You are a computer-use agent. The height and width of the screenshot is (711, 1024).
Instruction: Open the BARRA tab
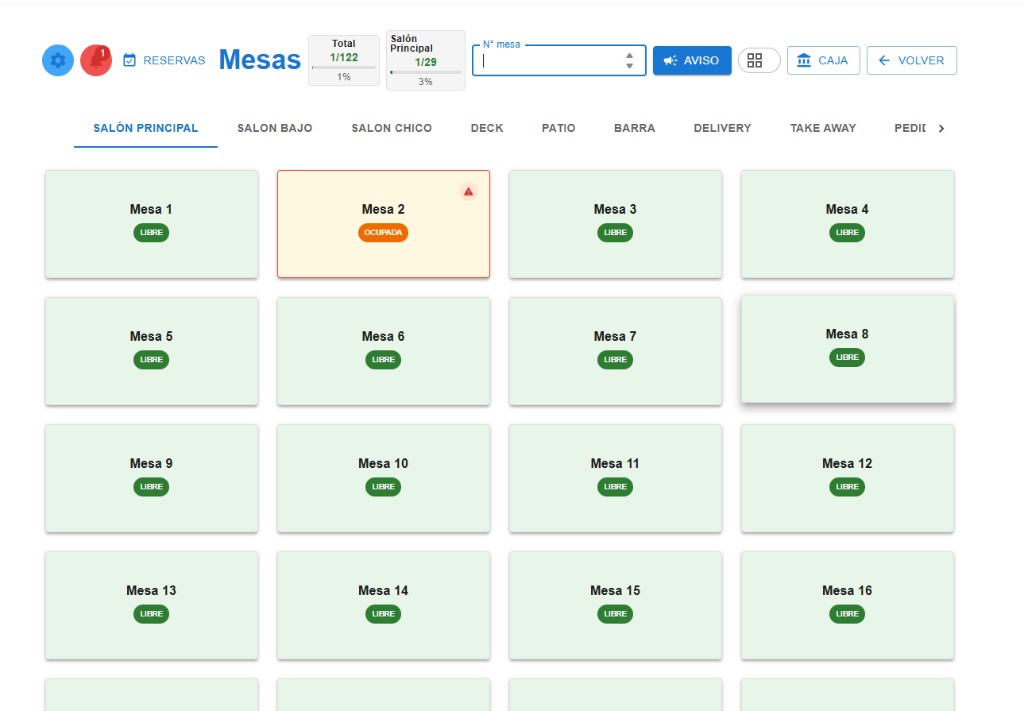click(x=635, y=128)
